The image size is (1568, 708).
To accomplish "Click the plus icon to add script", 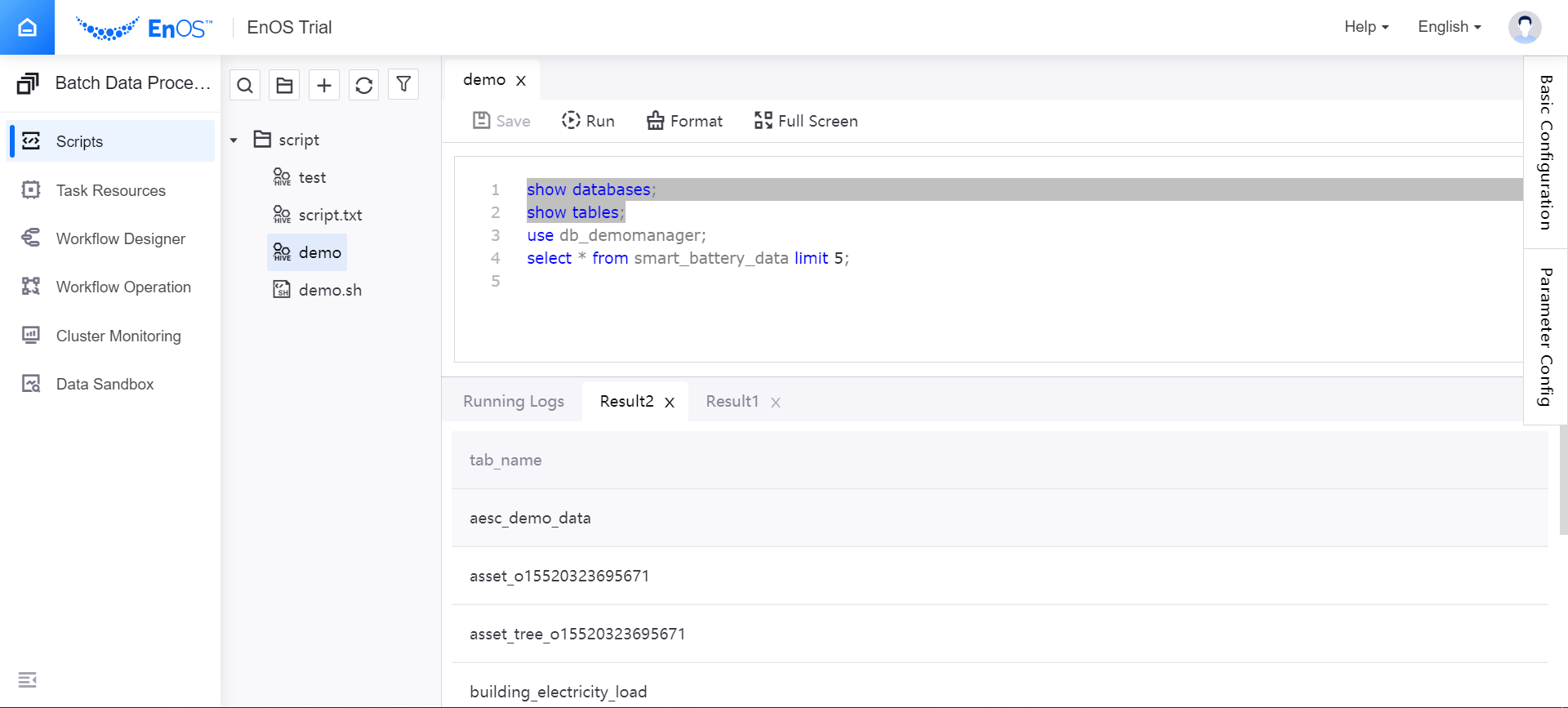I will tap(324, 85).
